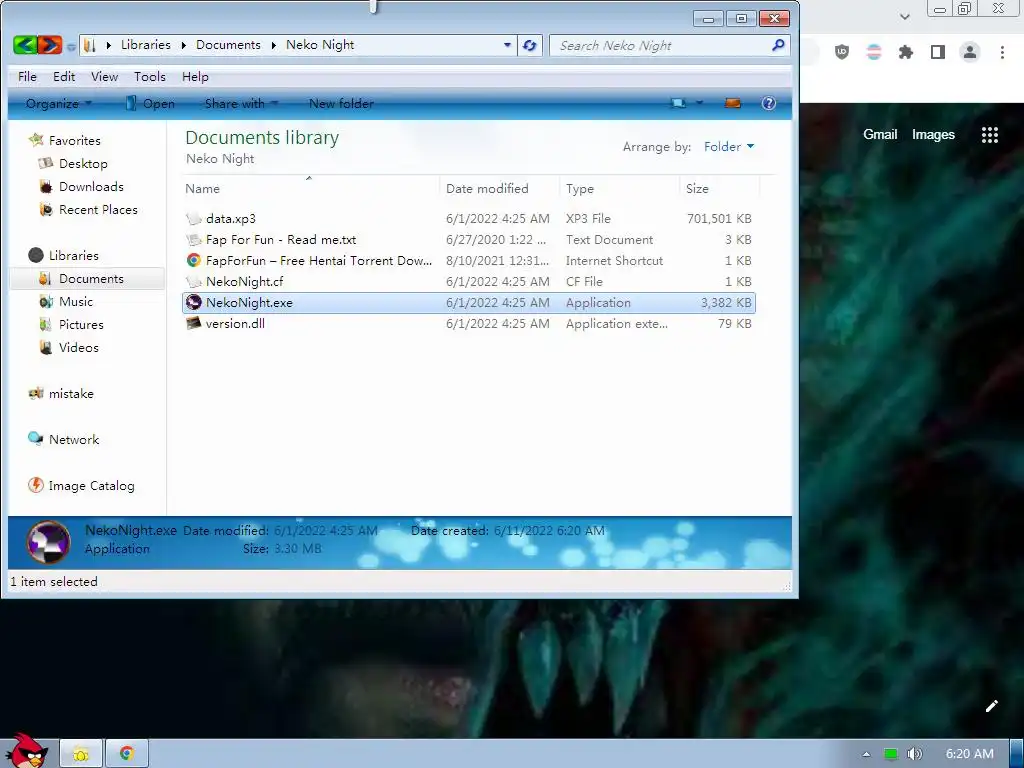
Task: Open the Help menu
Action: click(195, 76)
